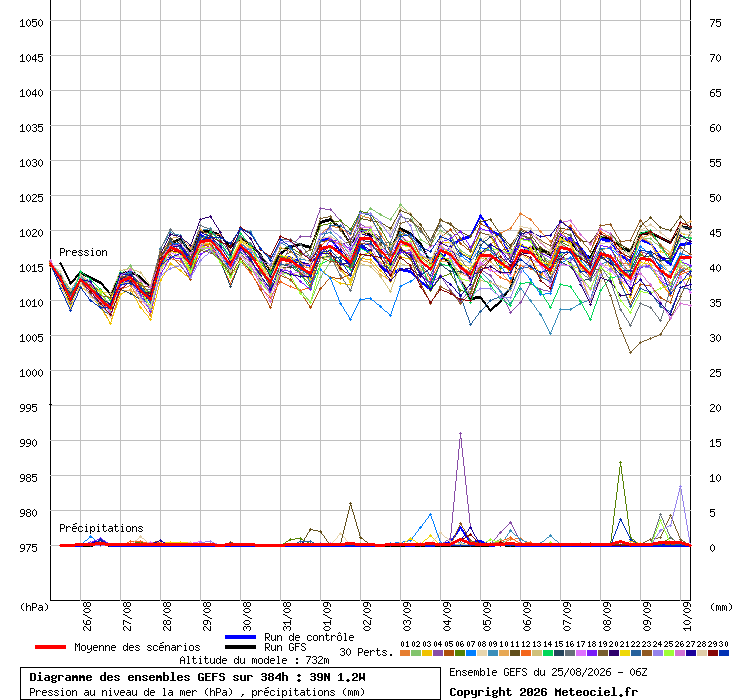This screenshot has height=700, width=740.
Task: Select the purple precipitation peak near 04/09
Action: point(460,433)
